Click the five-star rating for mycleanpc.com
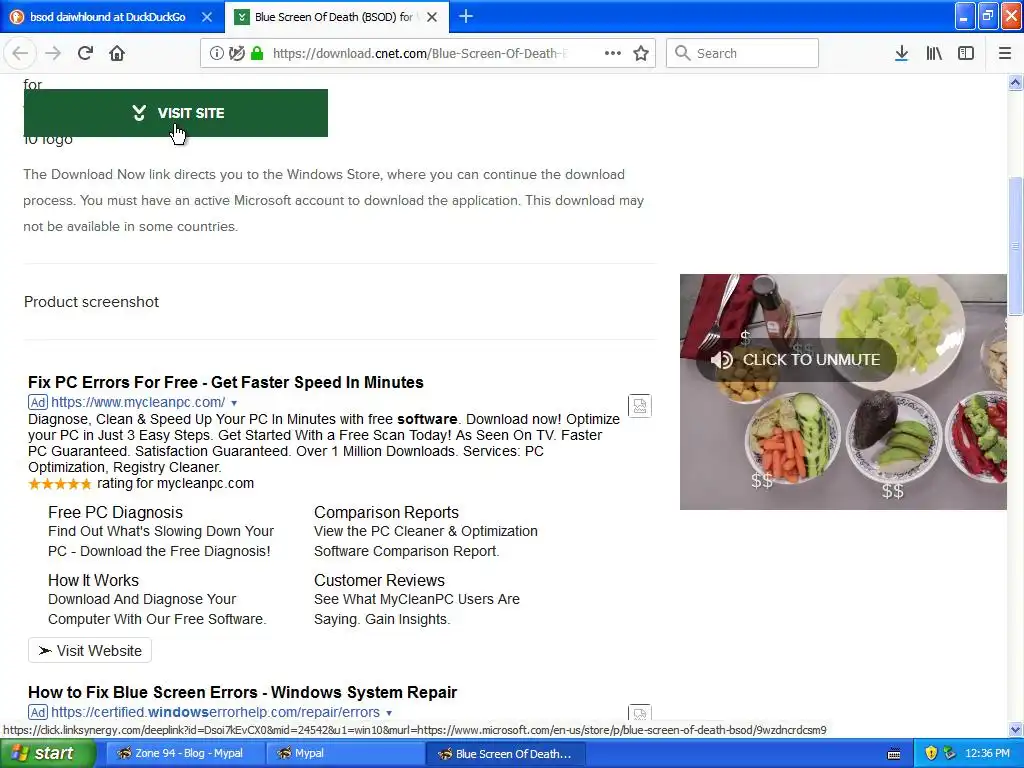Viewport: 1024px width, 768px height. click(x=59, y=484)
